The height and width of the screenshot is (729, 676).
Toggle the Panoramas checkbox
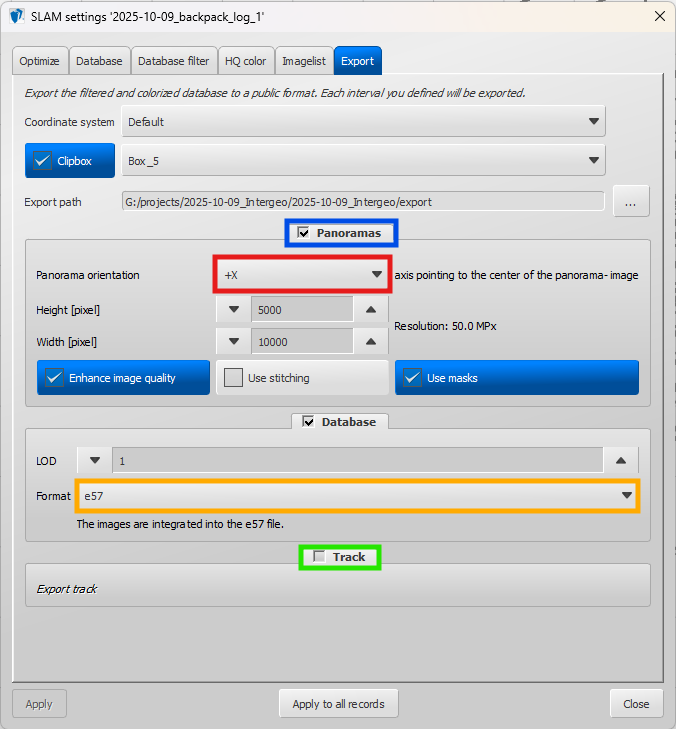304,233
